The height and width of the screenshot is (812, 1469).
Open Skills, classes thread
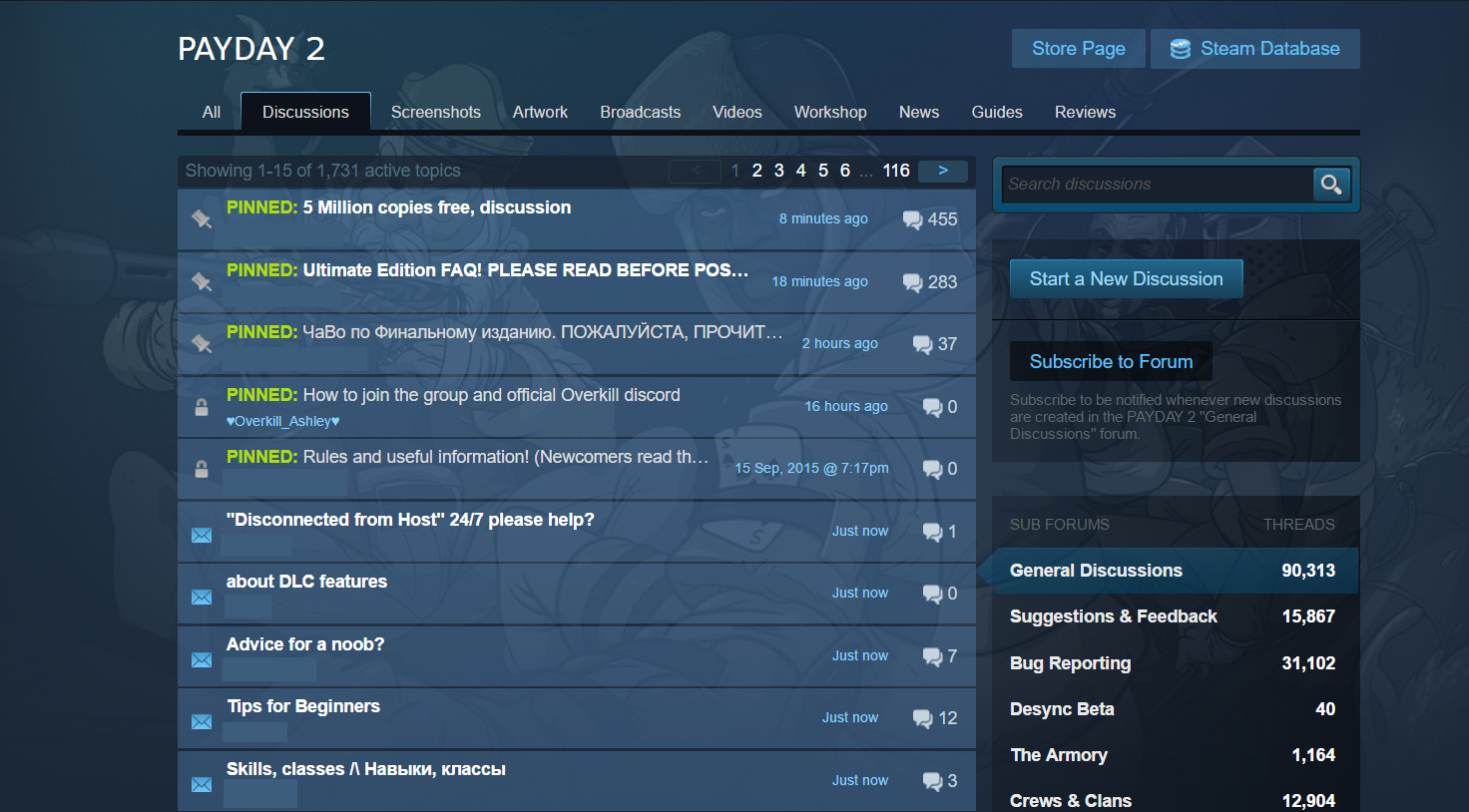[366, 769]
